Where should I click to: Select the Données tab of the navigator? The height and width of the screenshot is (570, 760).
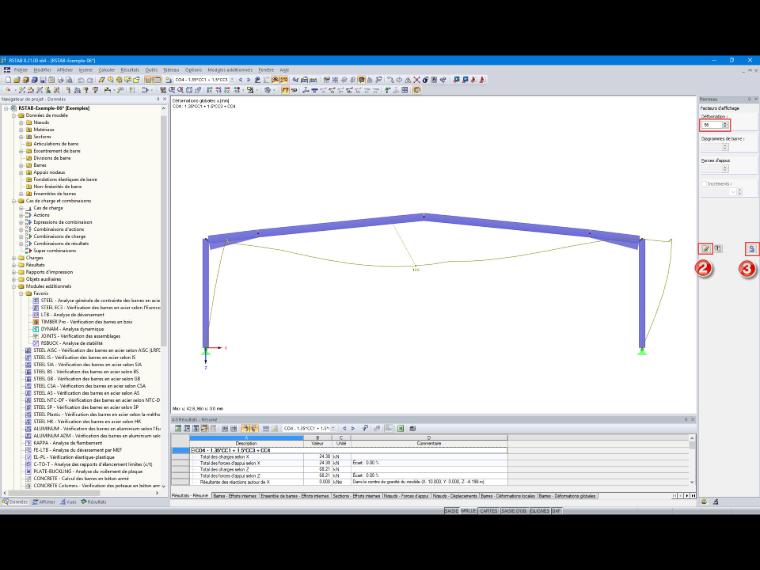point(16,502)
